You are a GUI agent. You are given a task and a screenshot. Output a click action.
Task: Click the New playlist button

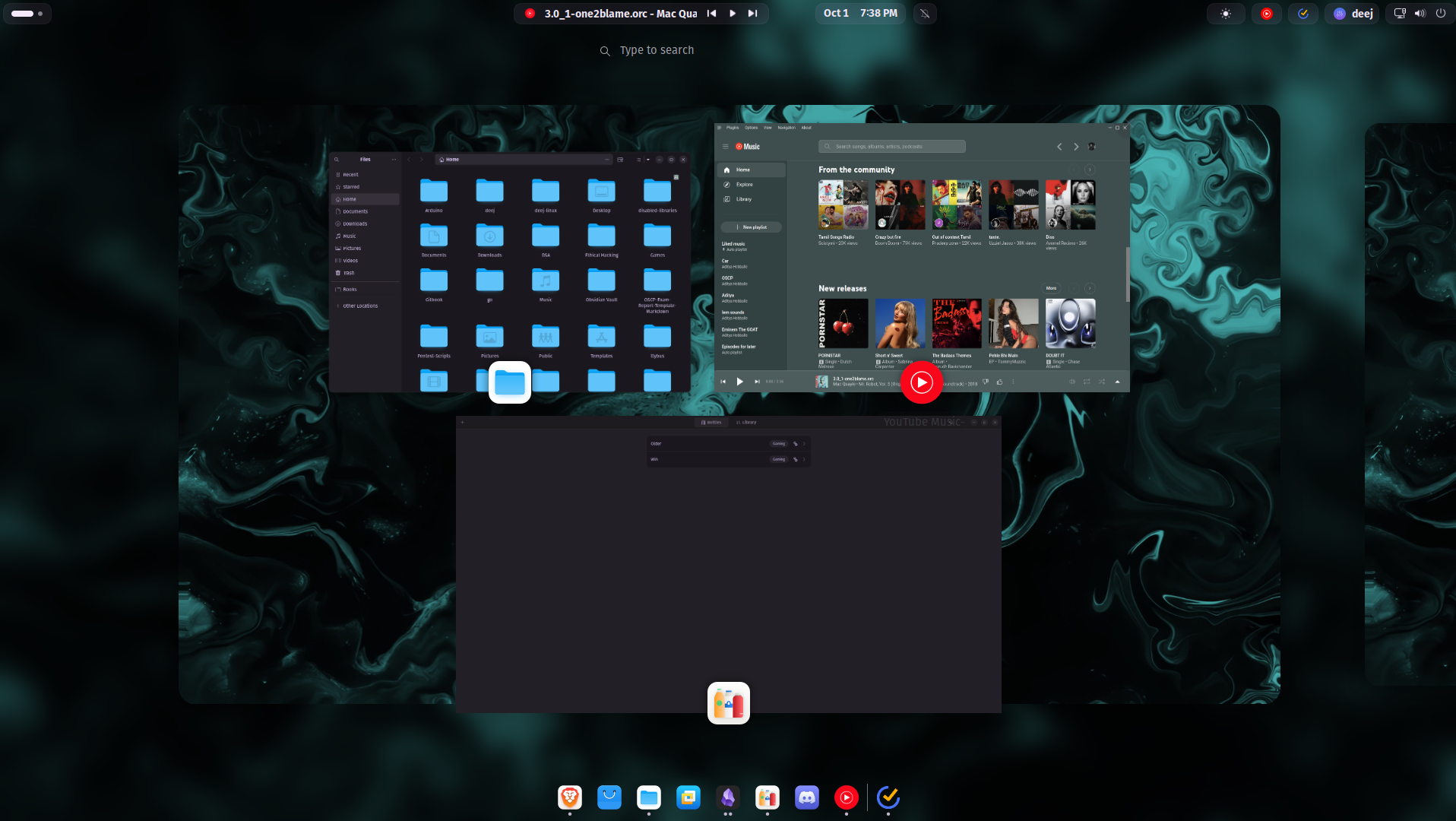[x=752, y=227]
